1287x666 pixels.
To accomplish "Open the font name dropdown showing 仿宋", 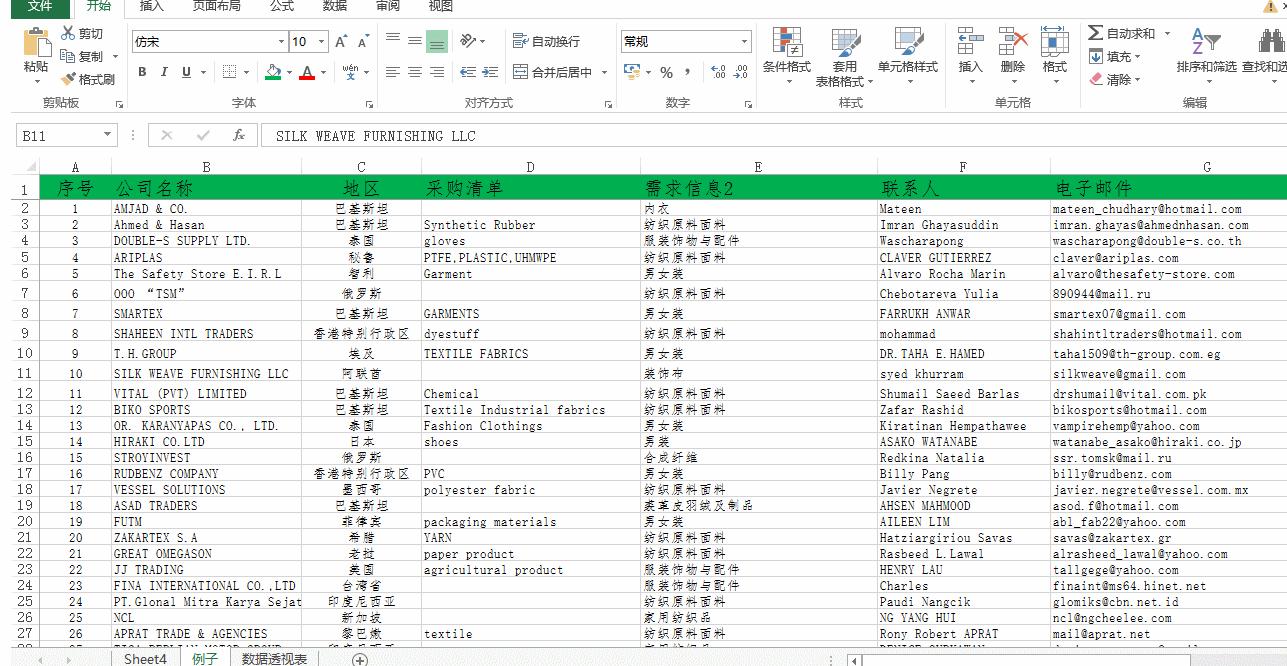I will [281, 42].
